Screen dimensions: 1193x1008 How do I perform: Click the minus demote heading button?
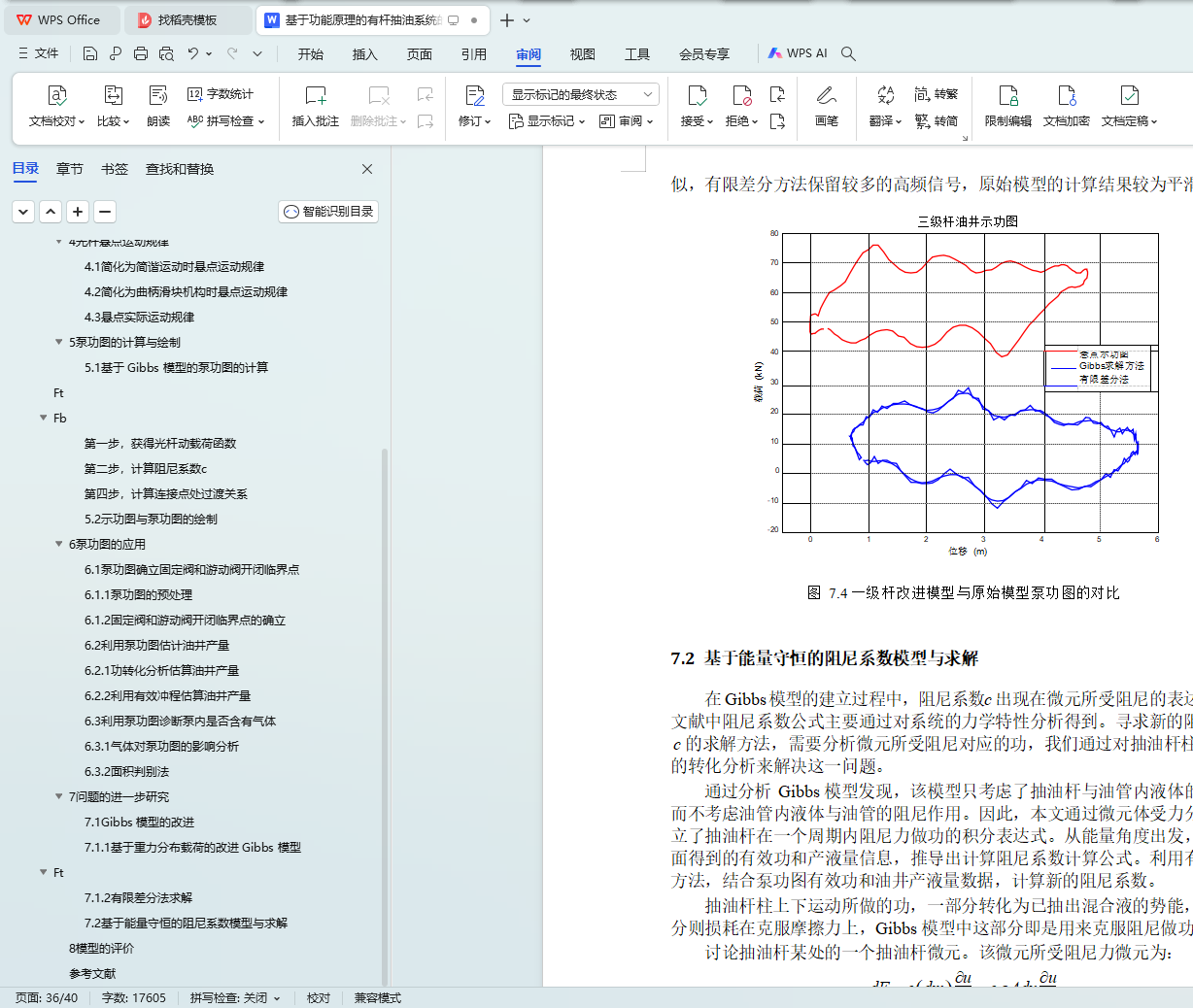pyautogui.click(x=106, y=212)
